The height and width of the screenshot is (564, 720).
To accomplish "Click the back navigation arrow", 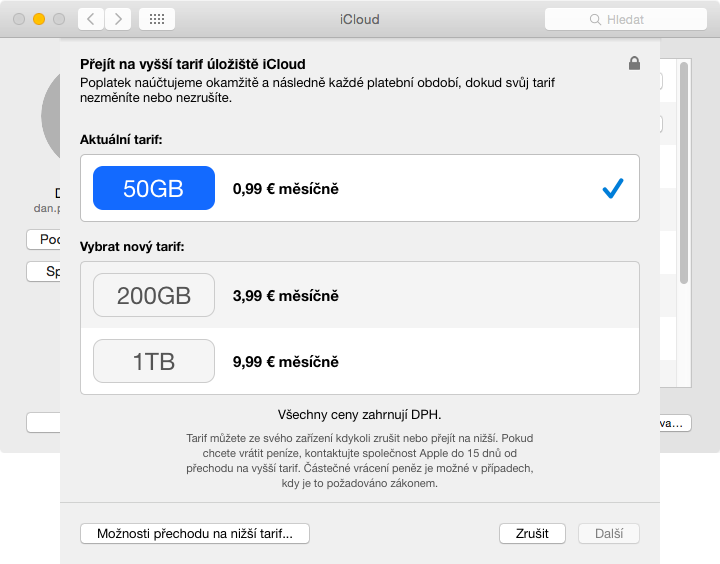I will pyautogui.click(x=91, y=19).
